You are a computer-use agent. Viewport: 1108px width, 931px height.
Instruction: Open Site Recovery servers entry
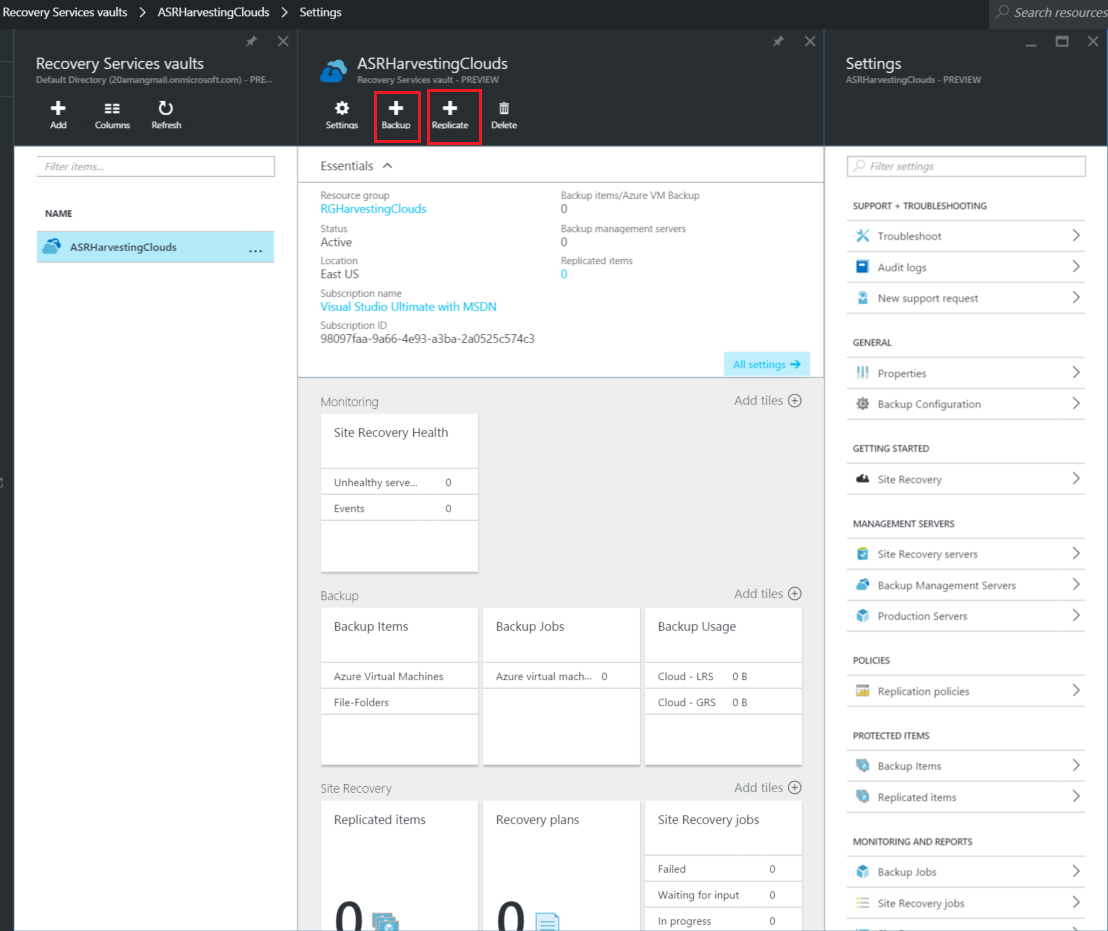pyautogui.click(x=965, y=554)
